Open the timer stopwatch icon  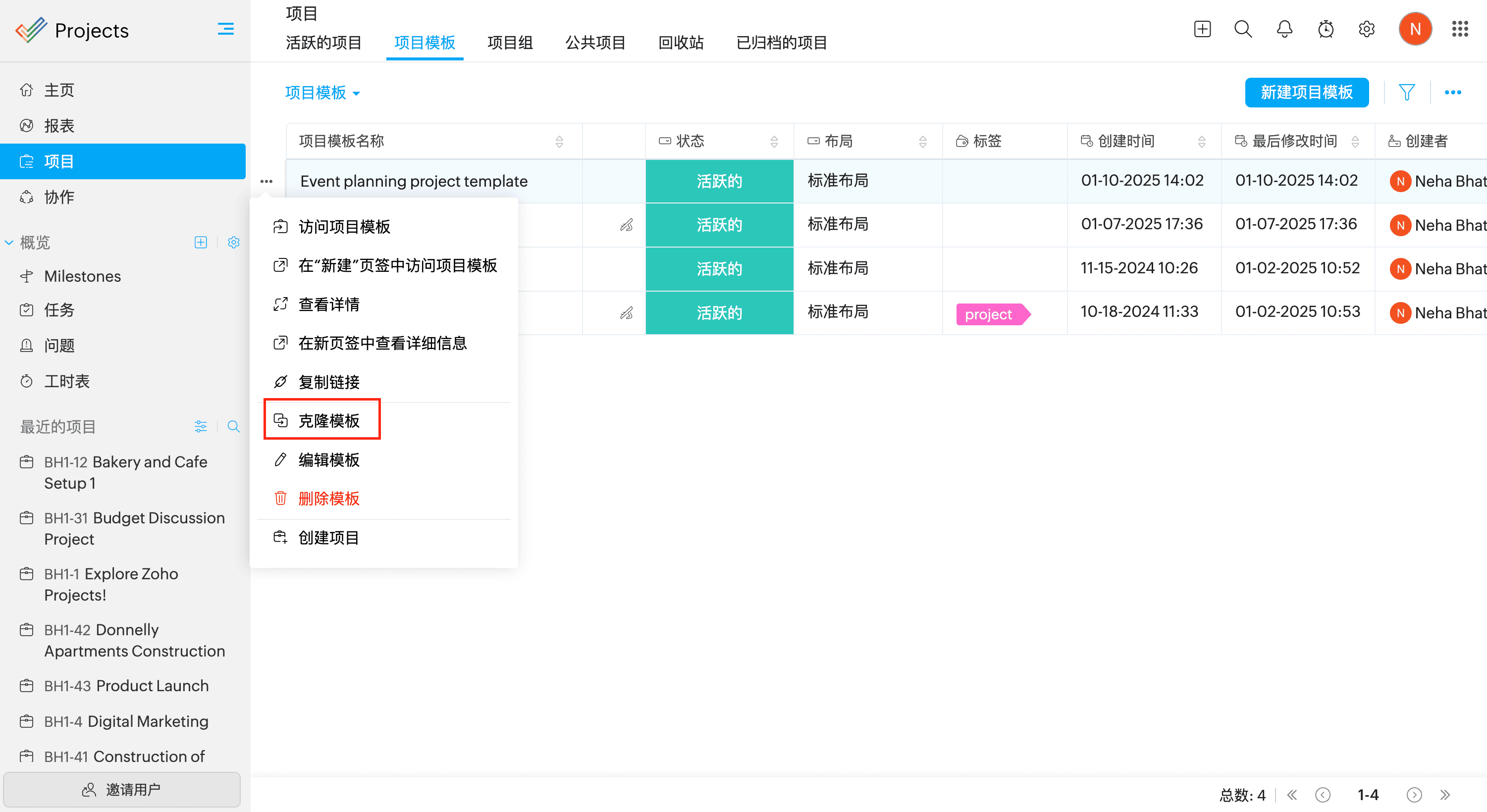tap(1326, 29)
